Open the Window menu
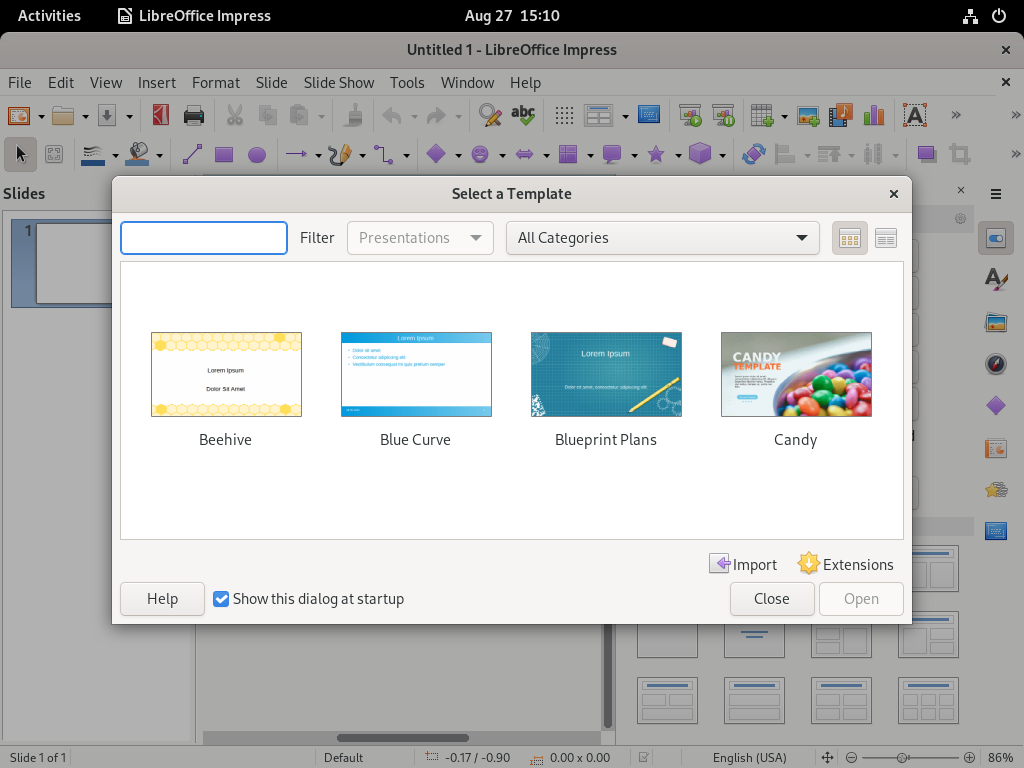 [x=467, y=83]
